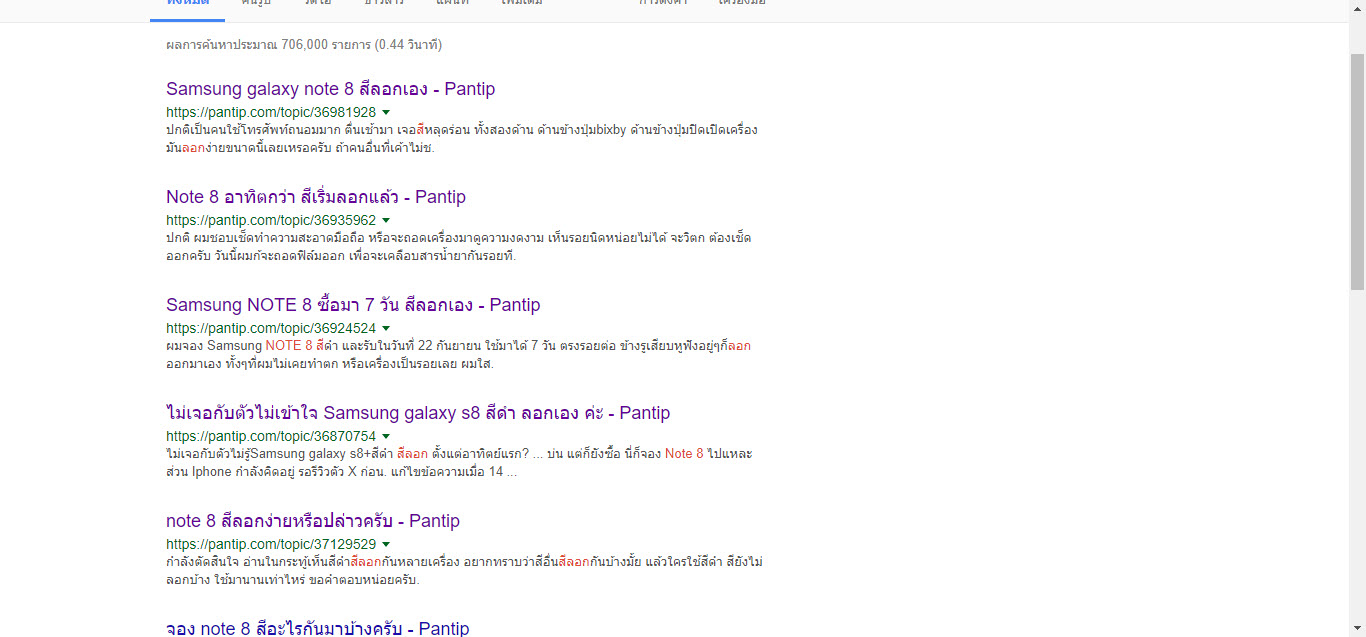Open the 'note 8 สีลอกง่ายหรือปล่าวครับ' result
The height and width of the screenshot is (637, 1366).
click(x=313, y=521)
